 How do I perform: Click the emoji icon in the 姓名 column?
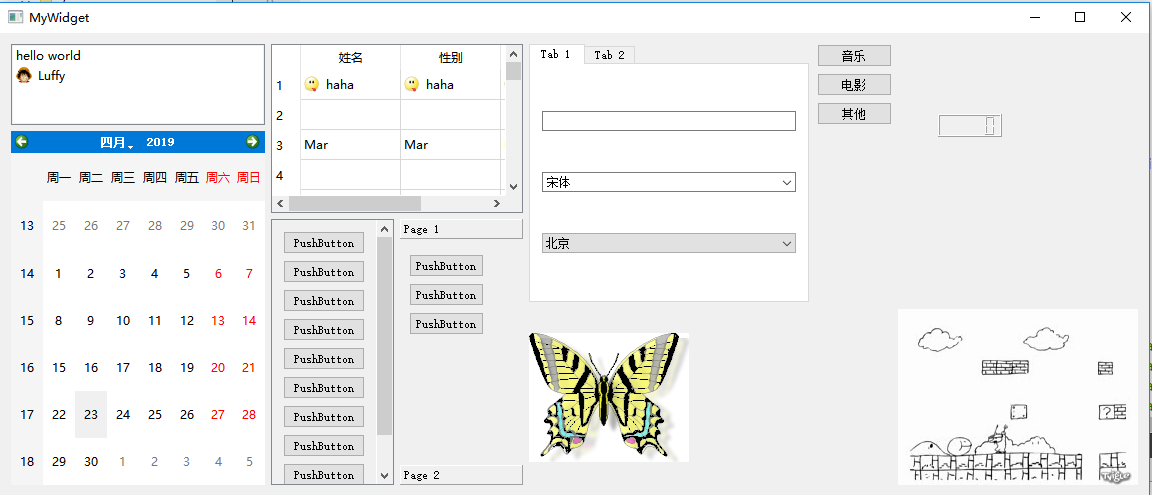312,84
